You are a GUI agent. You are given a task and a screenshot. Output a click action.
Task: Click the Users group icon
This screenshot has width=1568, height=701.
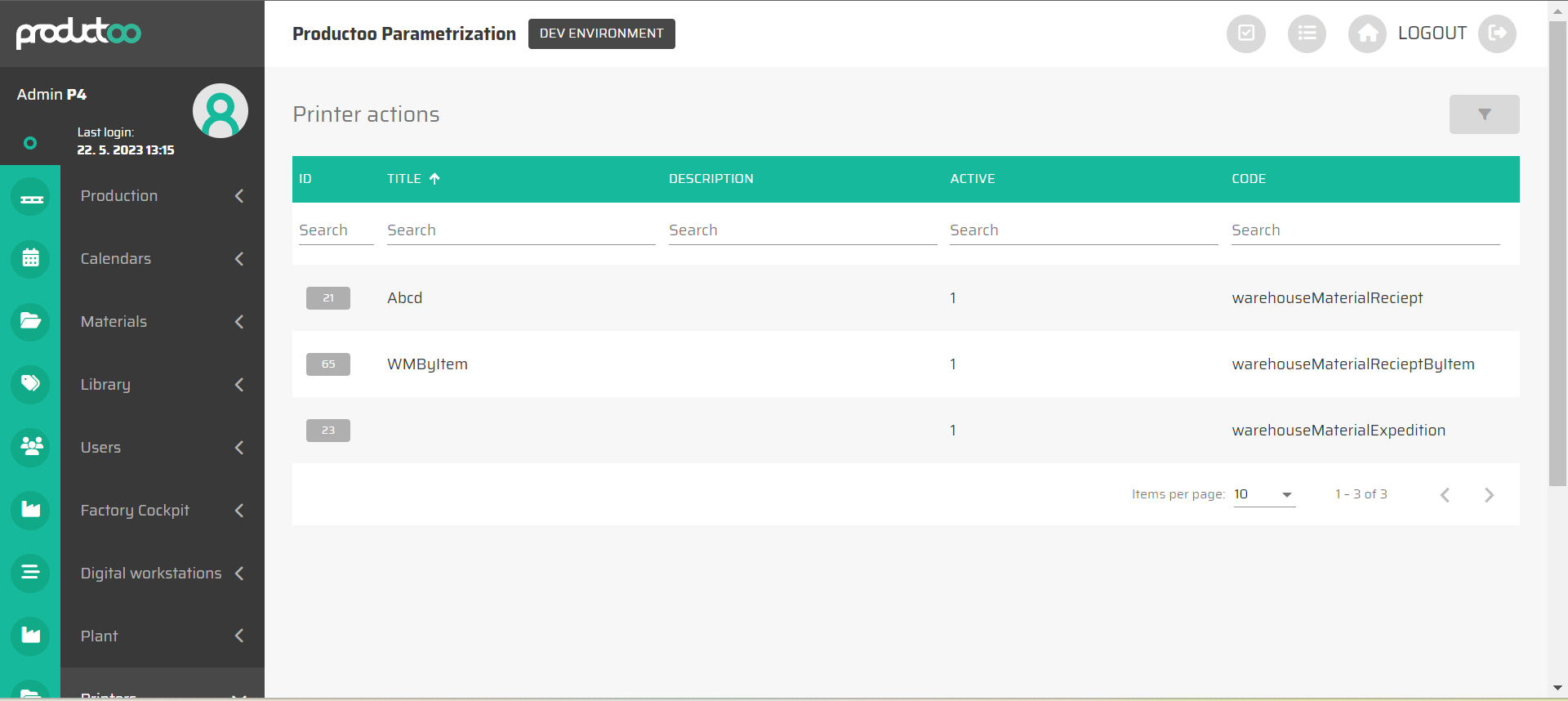click(x=31, y=447)
